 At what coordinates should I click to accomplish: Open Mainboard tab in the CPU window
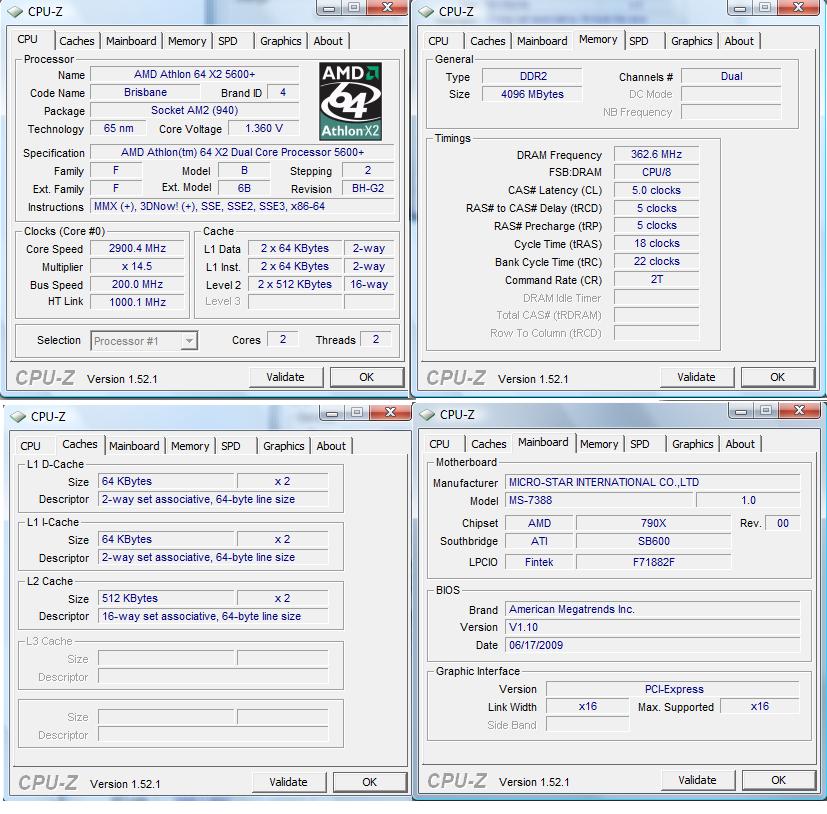pos(131,41)
